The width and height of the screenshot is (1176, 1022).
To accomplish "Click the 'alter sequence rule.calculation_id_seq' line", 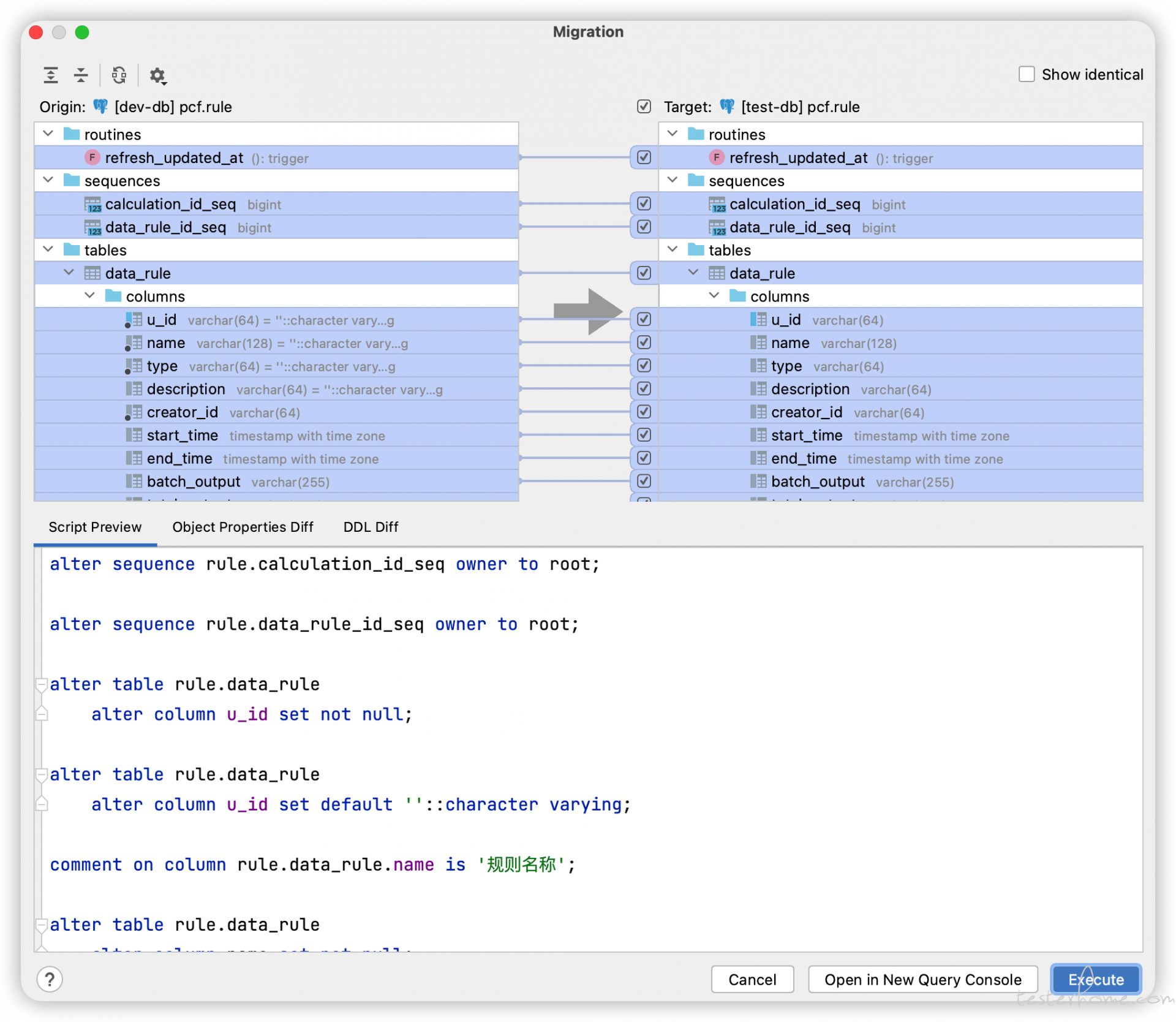I will point(325,564).
